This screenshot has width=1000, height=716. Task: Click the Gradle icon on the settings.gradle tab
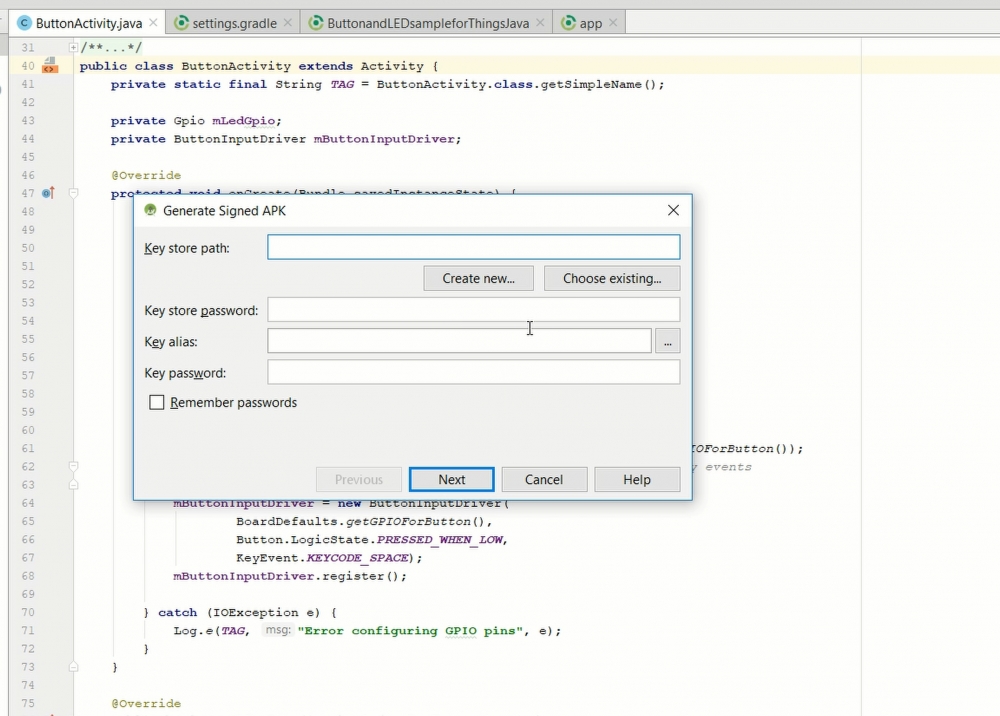coord(181,23)
